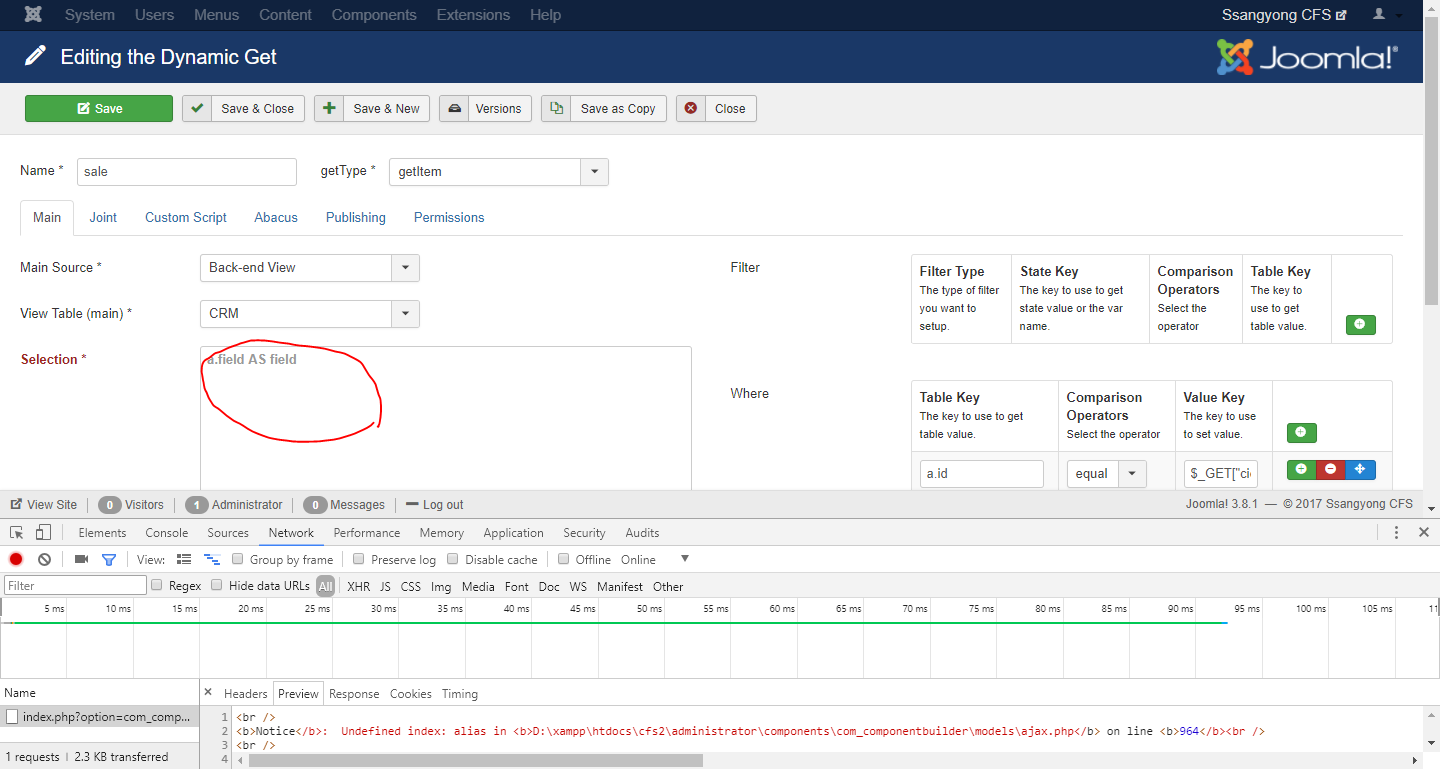The height and width of the screenshot is (769, 1440).
Task: Click the View Site link
Action: click(43, 505)
